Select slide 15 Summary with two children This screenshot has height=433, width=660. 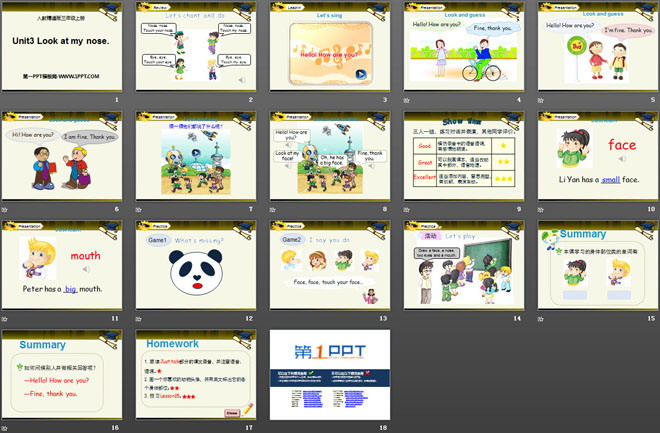click(598, 265)
